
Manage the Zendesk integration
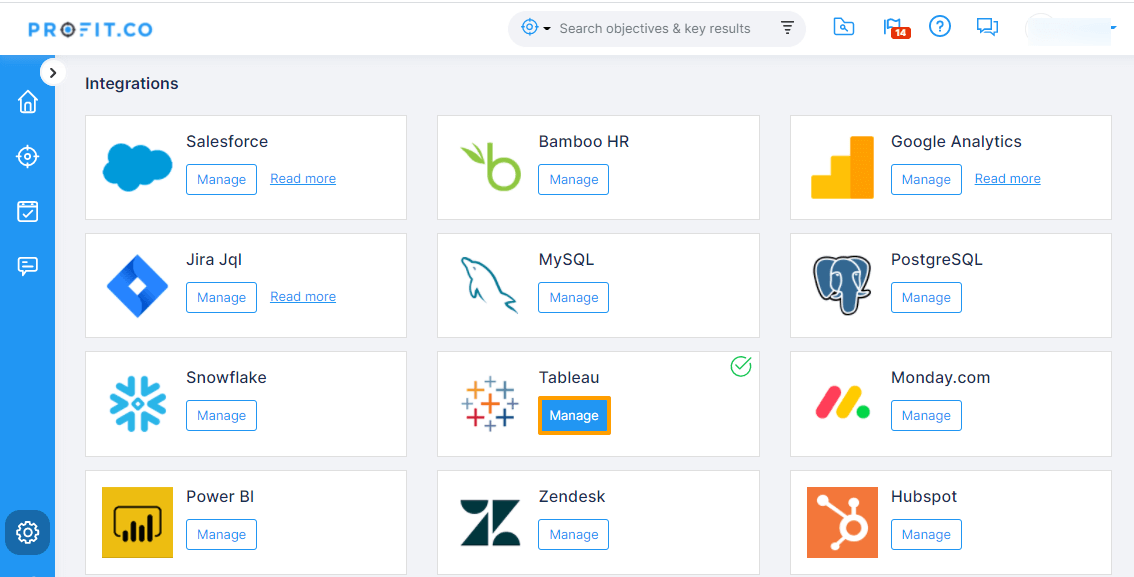[x=574, y=534]
